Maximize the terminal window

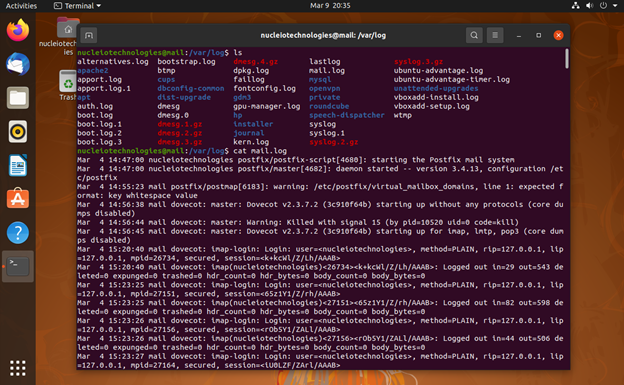[x=538, y=35]
